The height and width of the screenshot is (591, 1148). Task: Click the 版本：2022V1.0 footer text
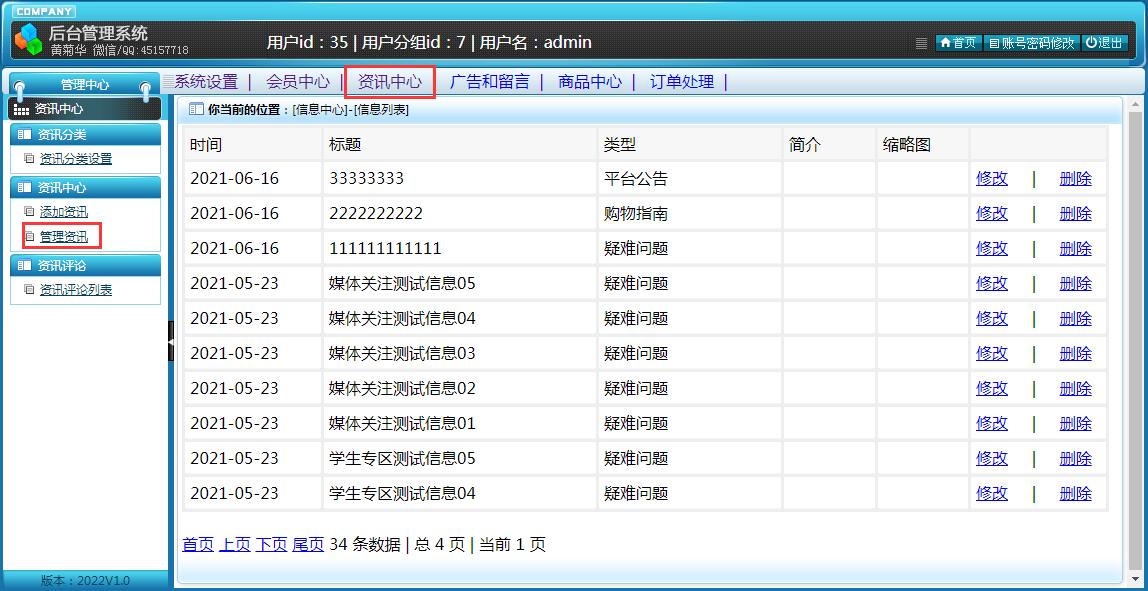tap(86, 581)
